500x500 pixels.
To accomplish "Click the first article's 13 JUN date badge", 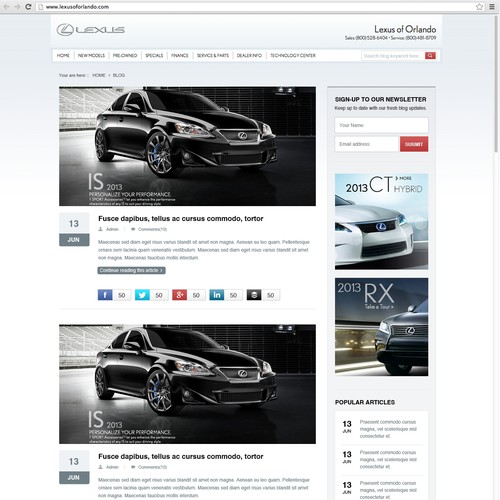I will [x=74, y=229].
